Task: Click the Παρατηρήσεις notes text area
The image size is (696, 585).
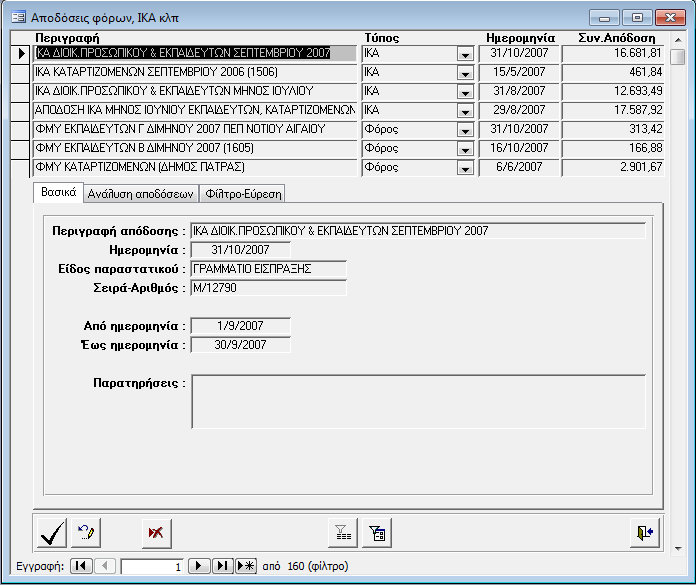Action: pos(418,401)
